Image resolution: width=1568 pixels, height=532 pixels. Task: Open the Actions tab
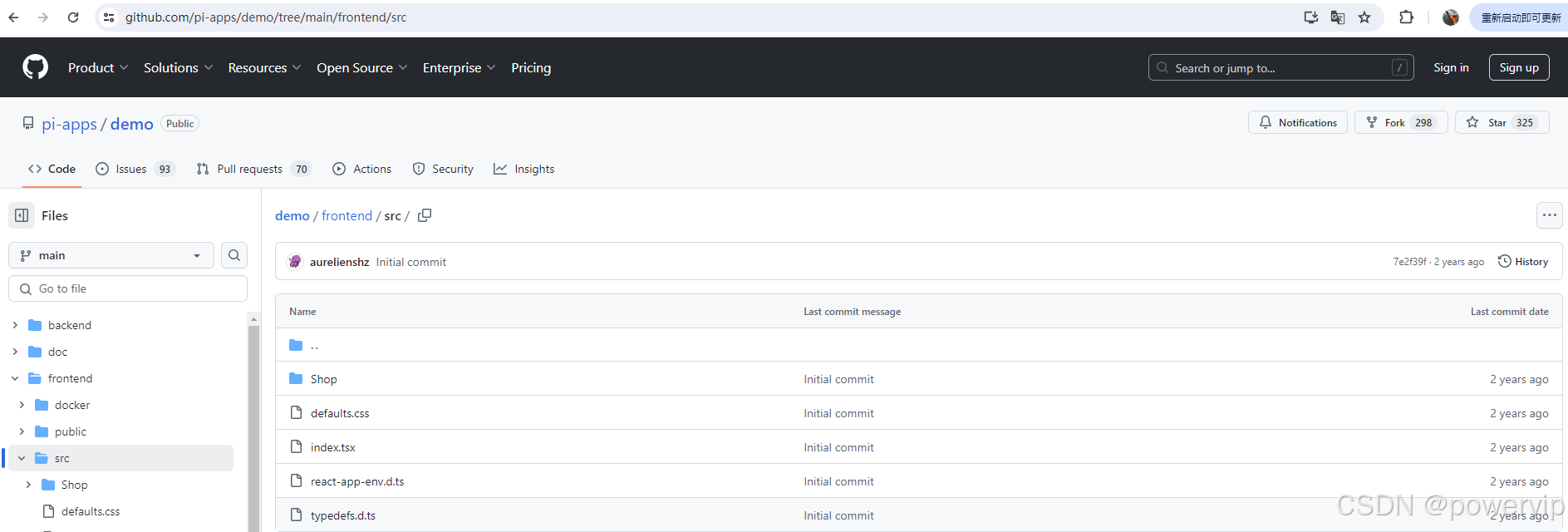(361, 169)
